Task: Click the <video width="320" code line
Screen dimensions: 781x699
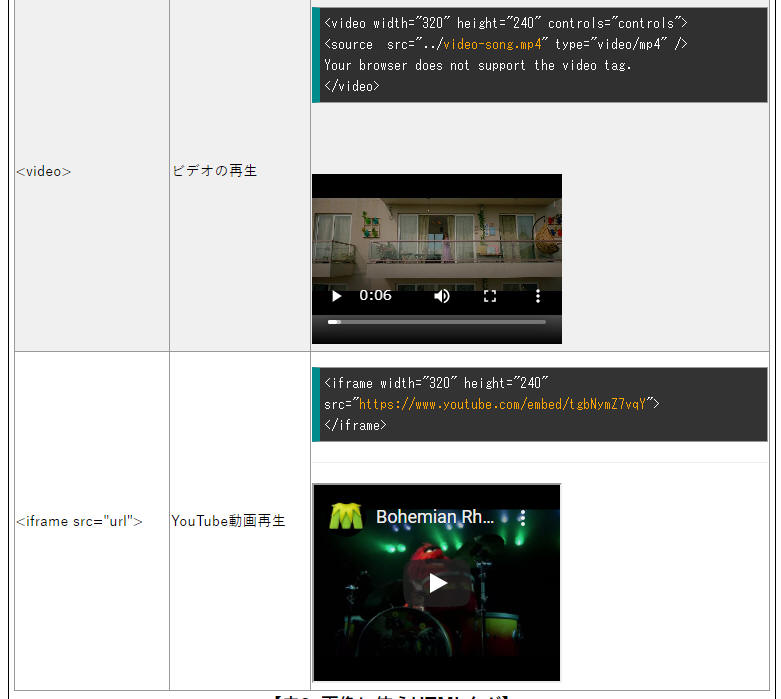Action: pos(506,23)
